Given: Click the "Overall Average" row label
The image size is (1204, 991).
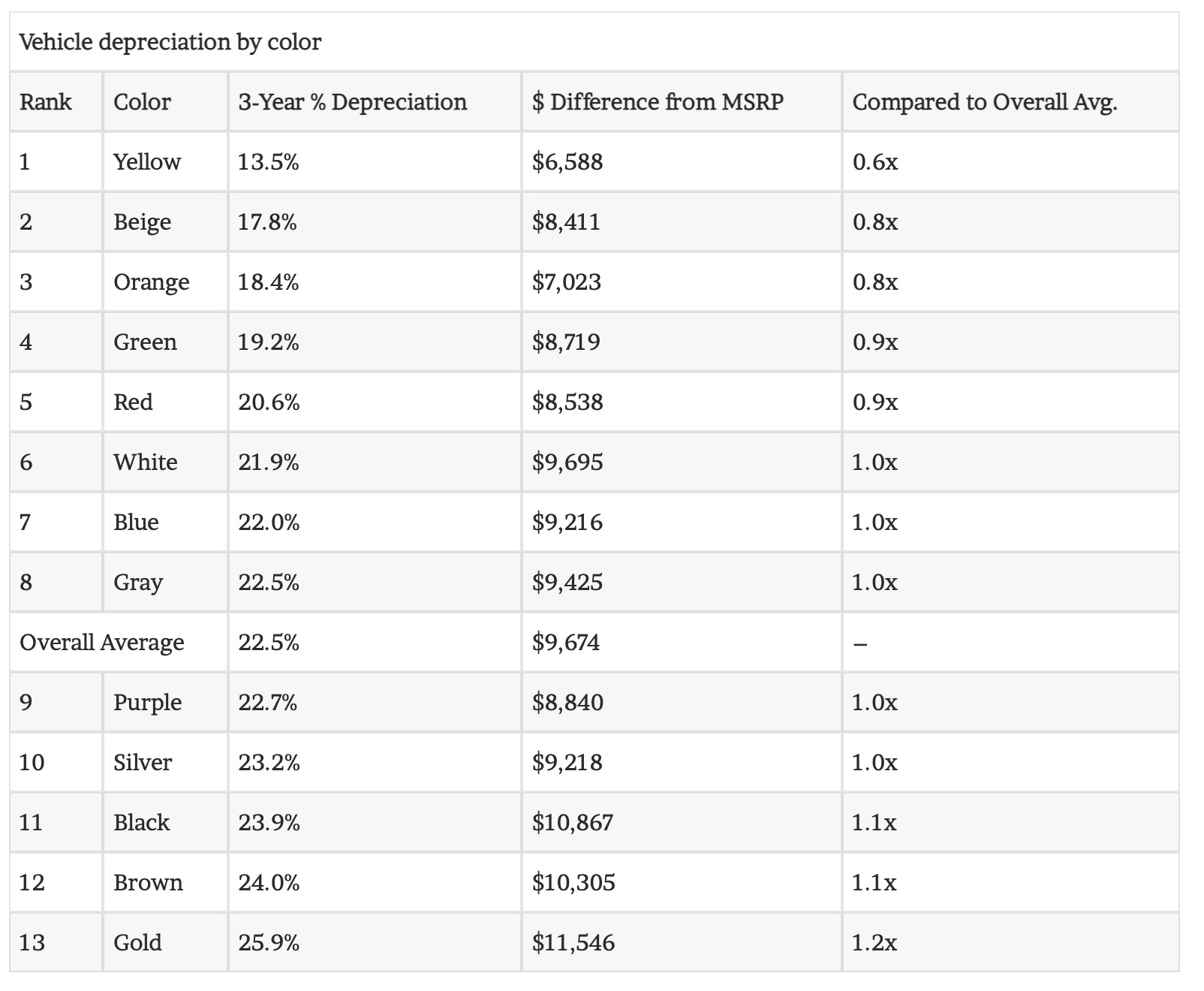Looking at the screenshot, I should 102,643.
